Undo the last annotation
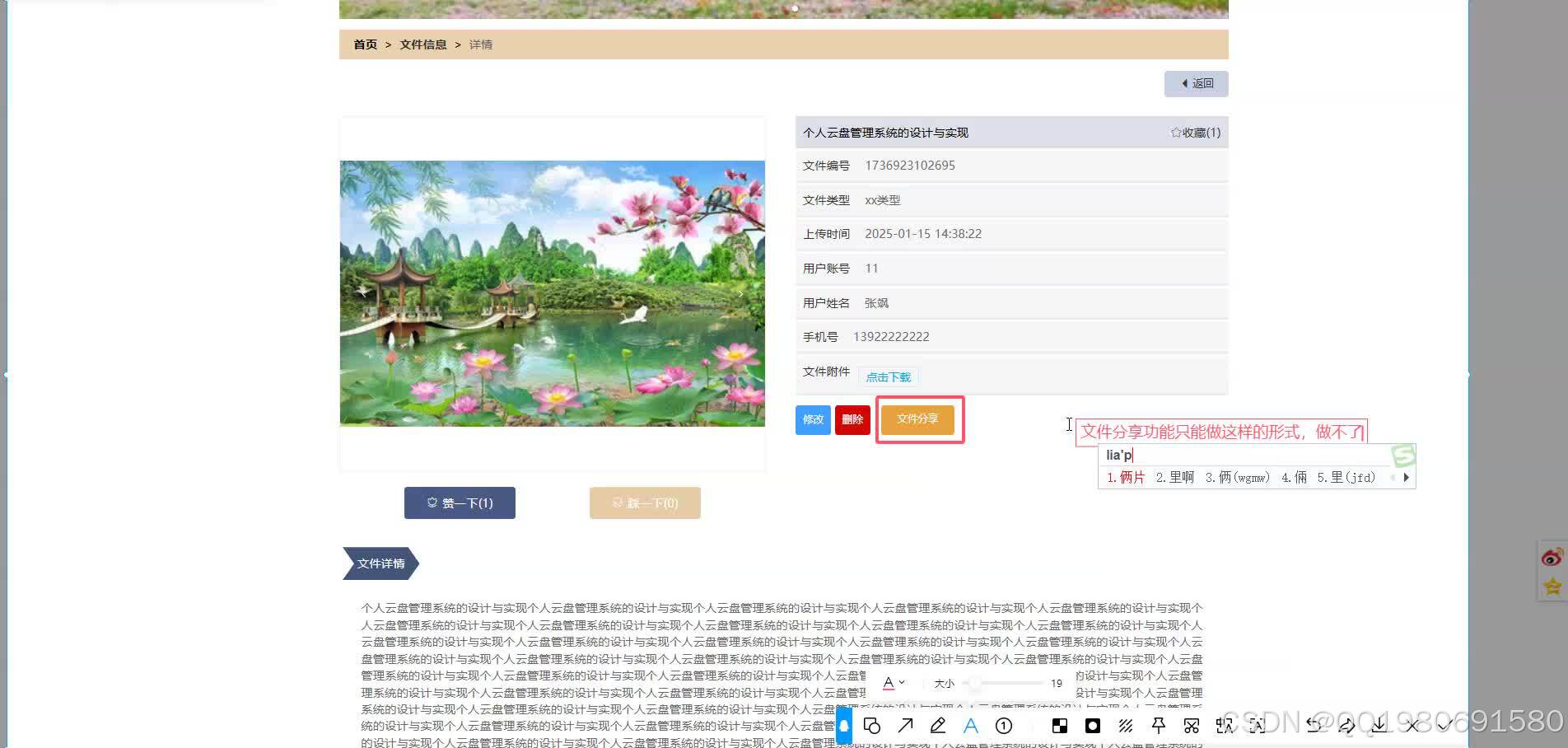 [1314, 725]
